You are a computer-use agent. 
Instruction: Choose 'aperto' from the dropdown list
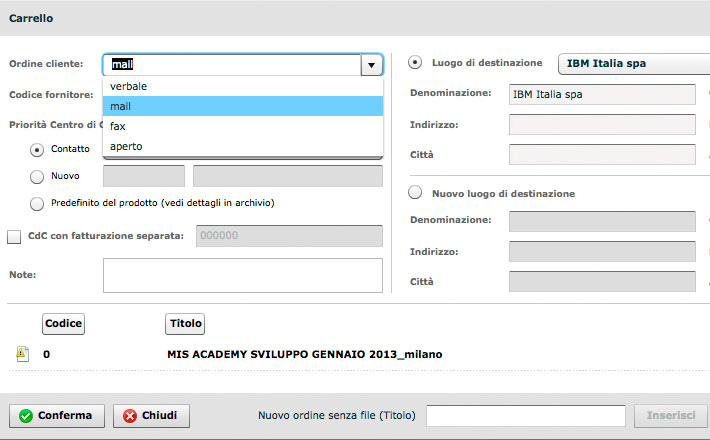pyautogui.click(x=243, y=146)
